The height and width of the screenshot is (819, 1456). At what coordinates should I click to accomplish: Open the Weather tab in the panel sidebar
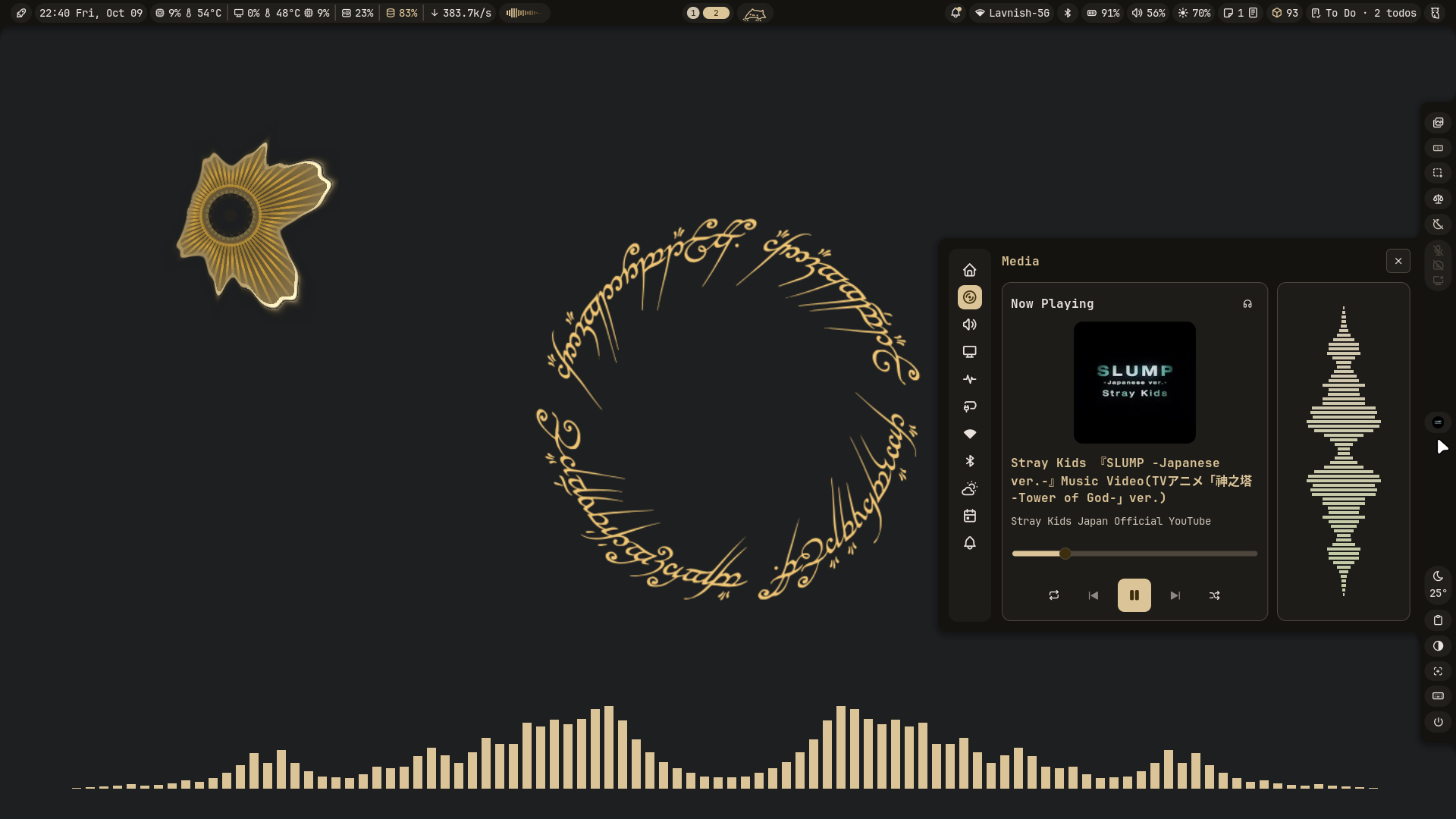(x=969, y=488)
